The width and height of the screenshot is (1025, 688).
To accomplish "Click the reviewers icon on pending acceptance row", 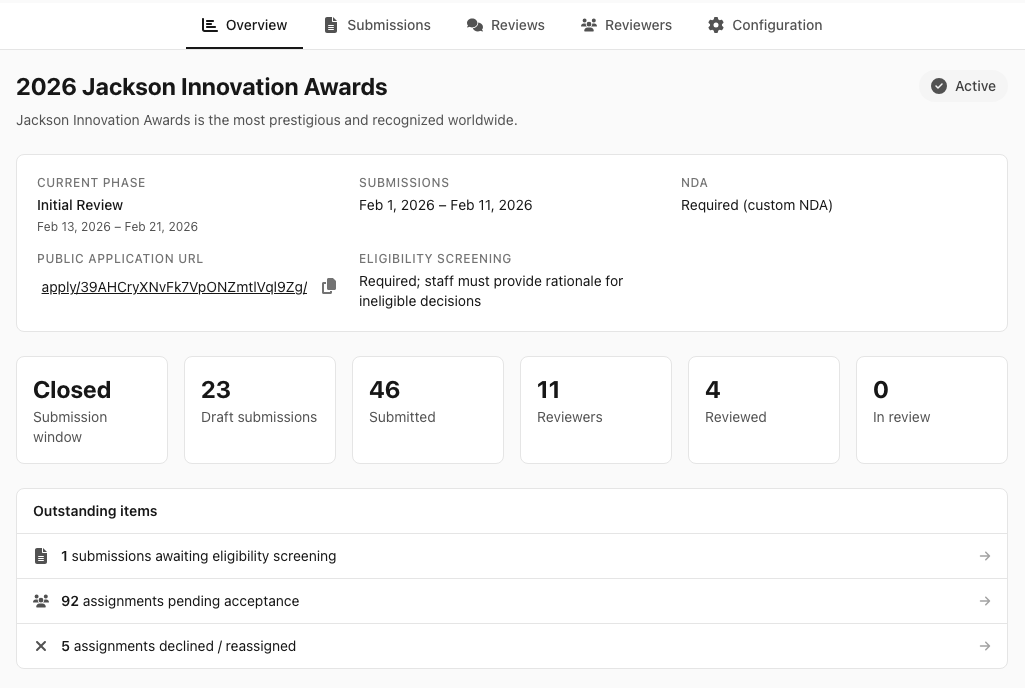I will pyautogui.click(x=41, y=600).
